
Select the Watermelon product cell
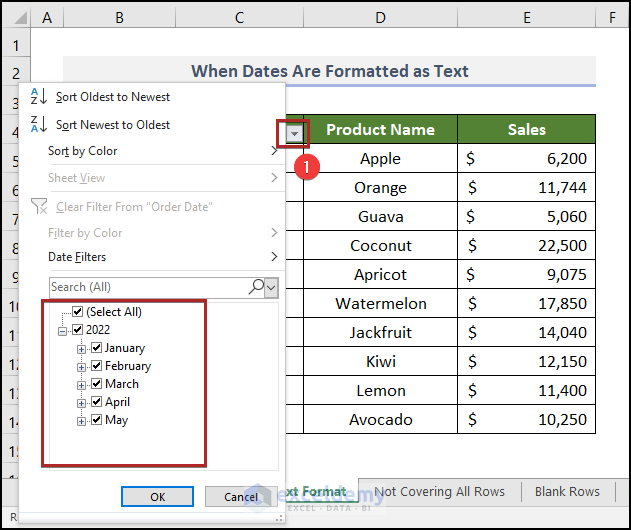click(380, 303)
